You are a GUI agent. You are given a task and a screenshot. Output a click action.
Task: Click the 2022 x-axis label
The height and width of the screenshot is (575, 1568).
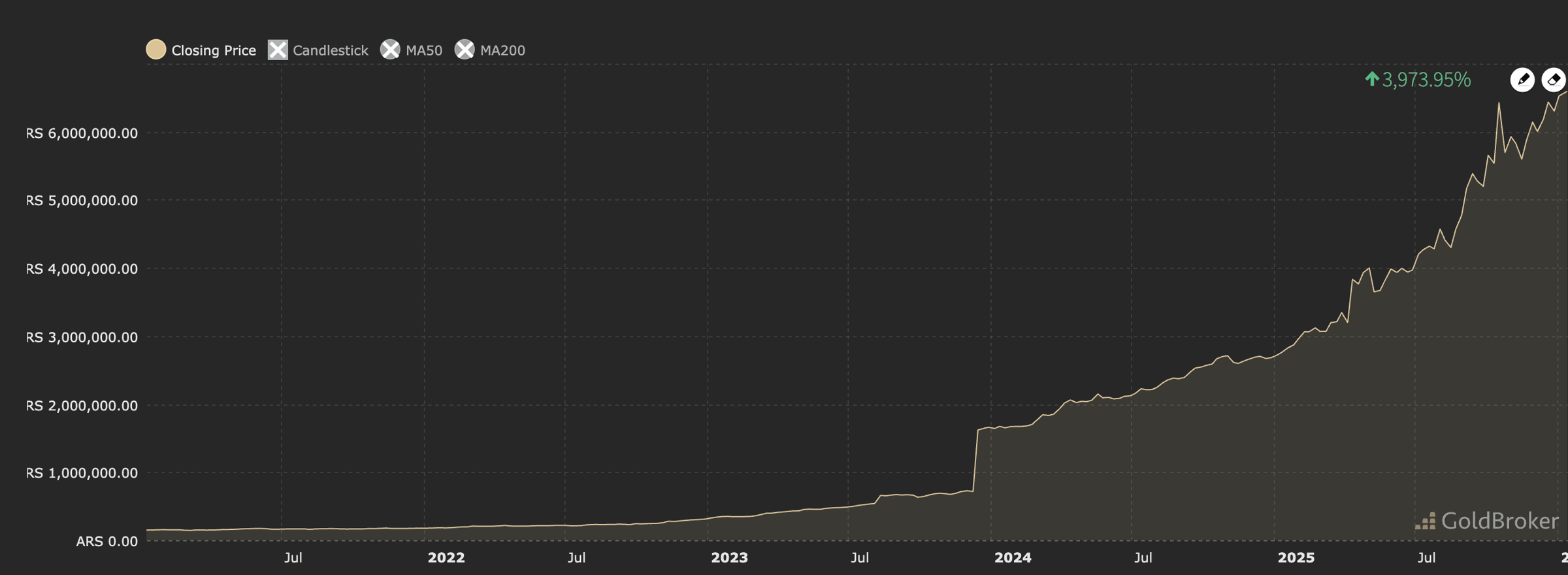pyautogui.click(x=446, y=557)
